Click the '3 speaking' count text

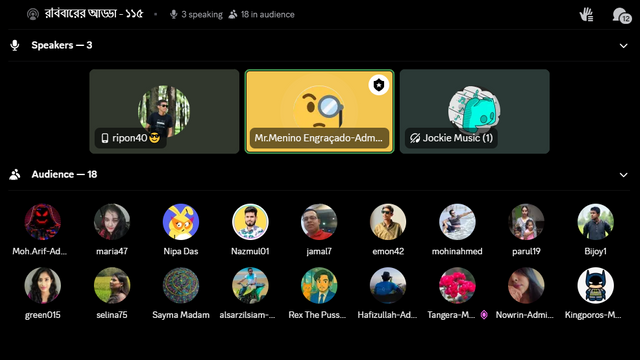click(202, 15)
